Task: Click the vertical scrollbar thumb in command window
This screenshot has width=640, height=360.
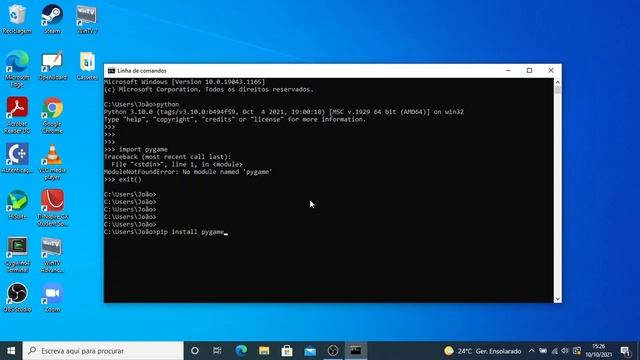Action: 558,90
